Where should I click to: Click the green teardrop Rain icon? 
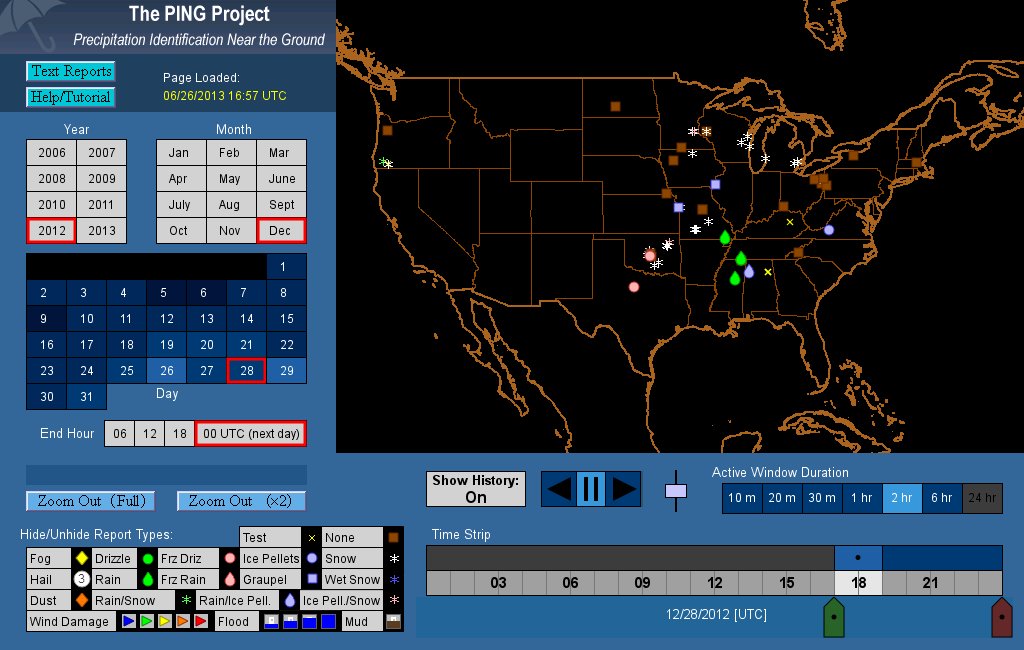[147, 580]
